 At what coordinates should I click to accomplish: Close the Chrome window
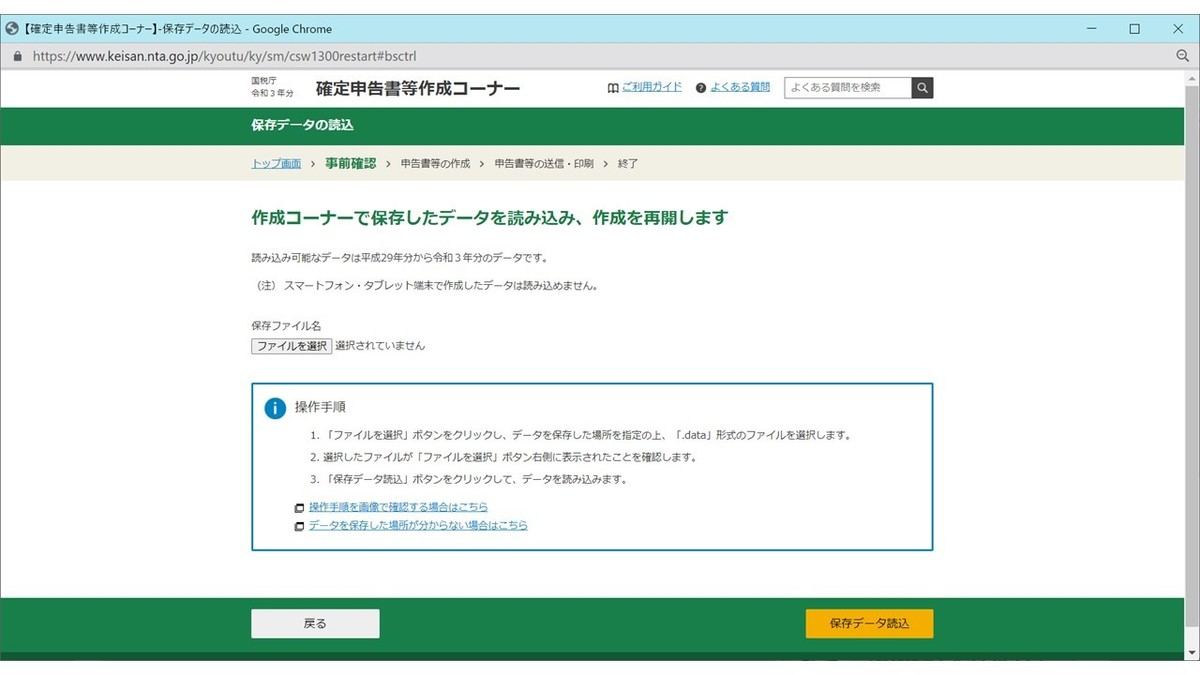point(1178,29)
